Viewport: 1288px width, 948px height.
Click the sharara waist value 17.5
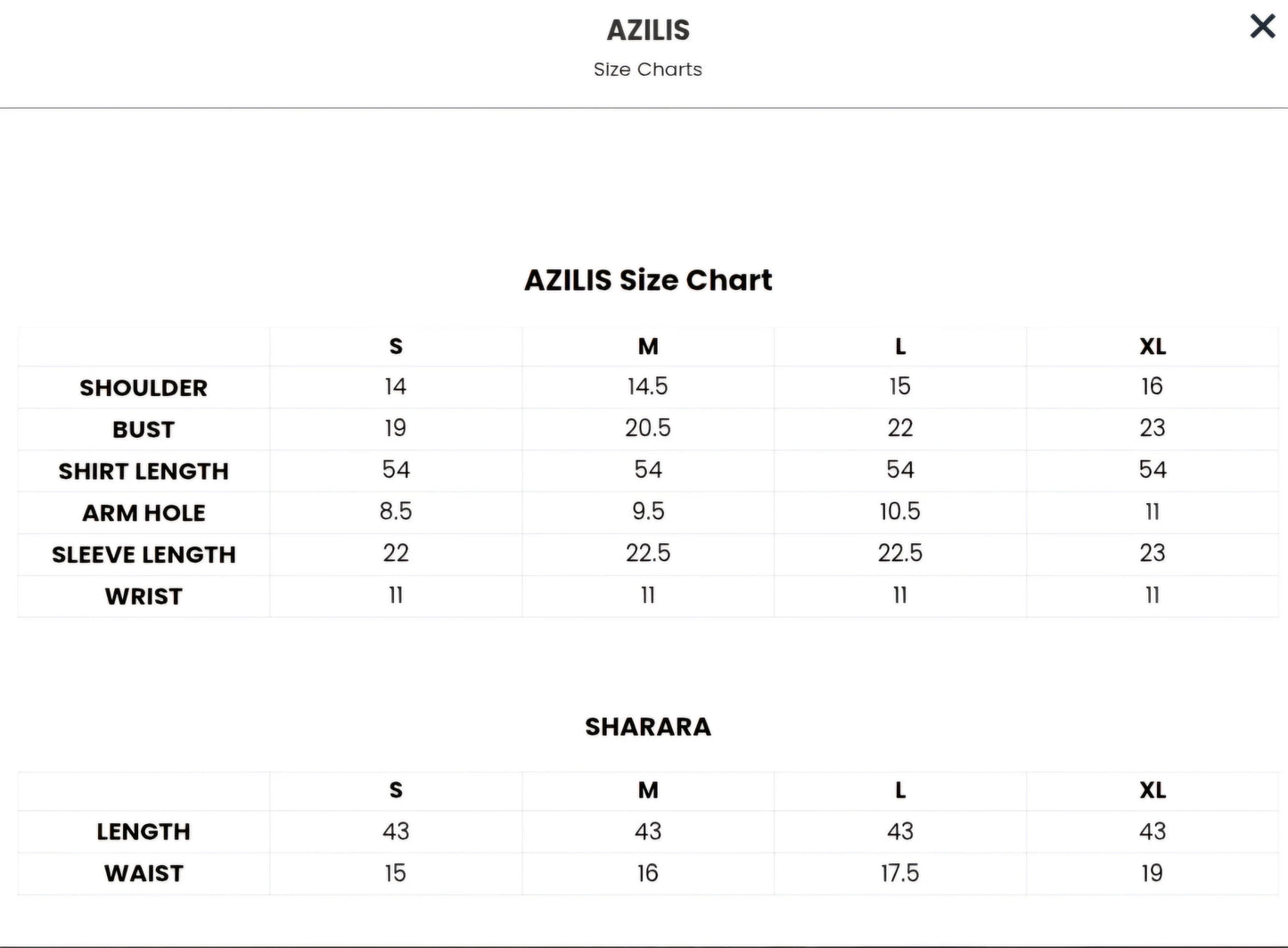900,873
